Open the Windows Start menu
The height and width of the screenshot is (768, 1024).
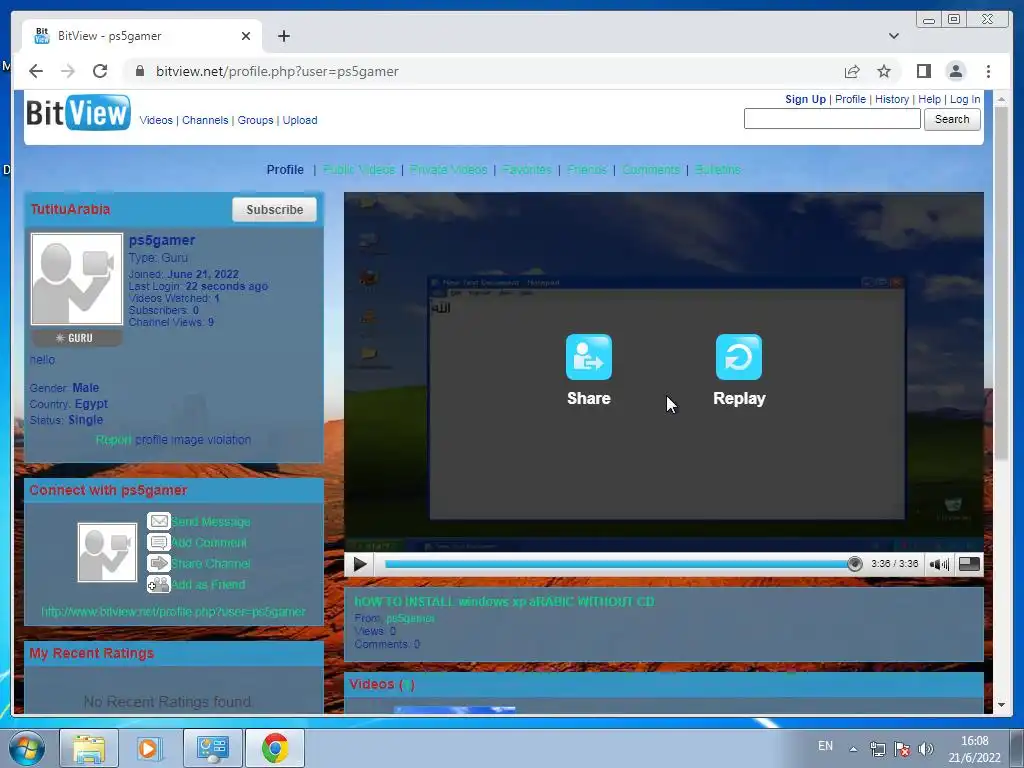coord(27,748)
